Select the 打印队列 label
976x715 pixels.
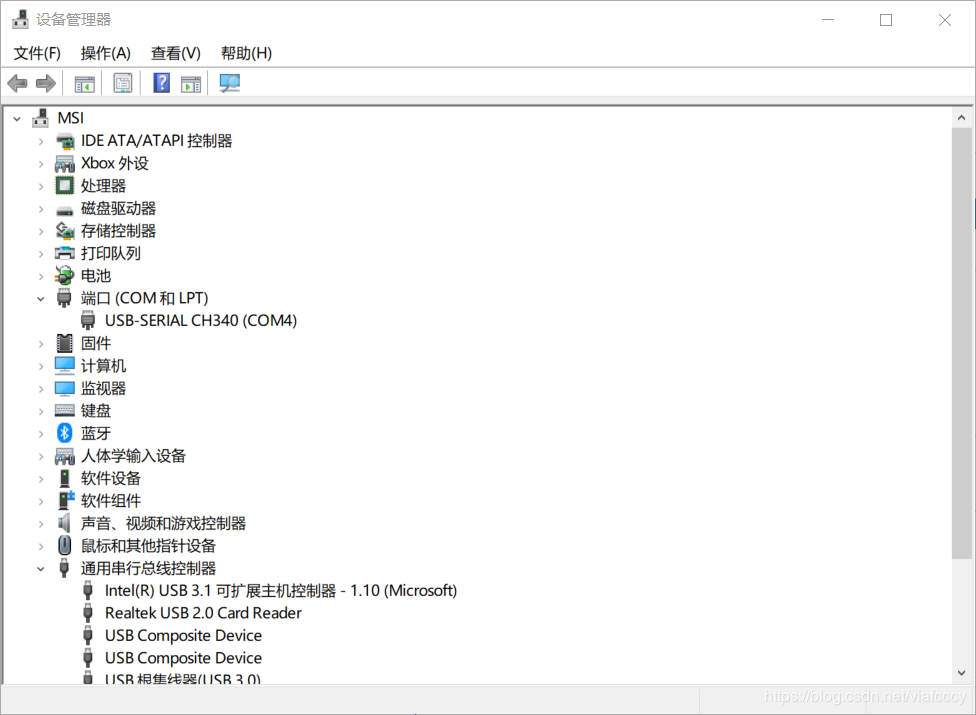(x=111, y=253)
